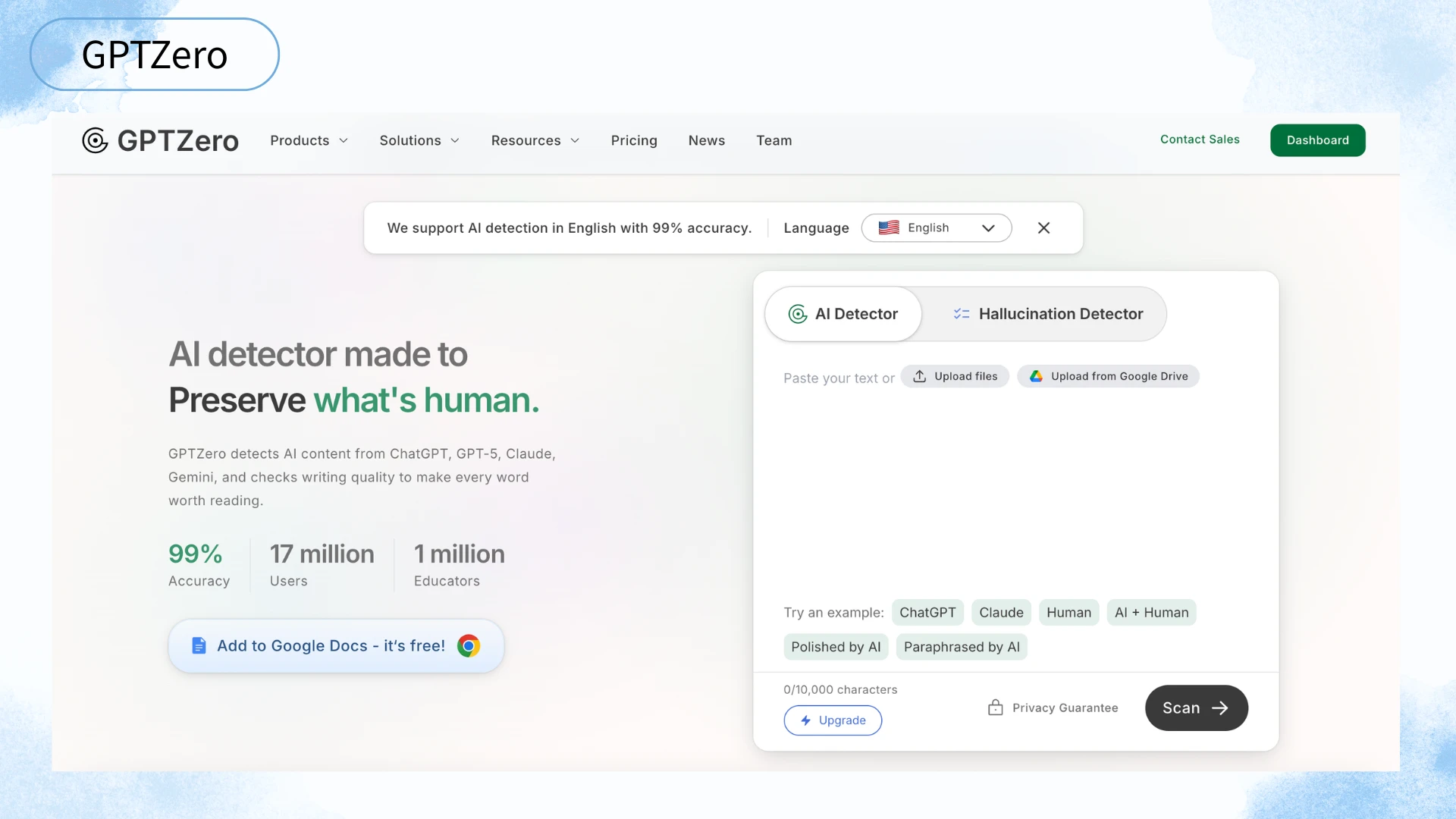Click the lock icon beside Privacy Guarantee

995,708
